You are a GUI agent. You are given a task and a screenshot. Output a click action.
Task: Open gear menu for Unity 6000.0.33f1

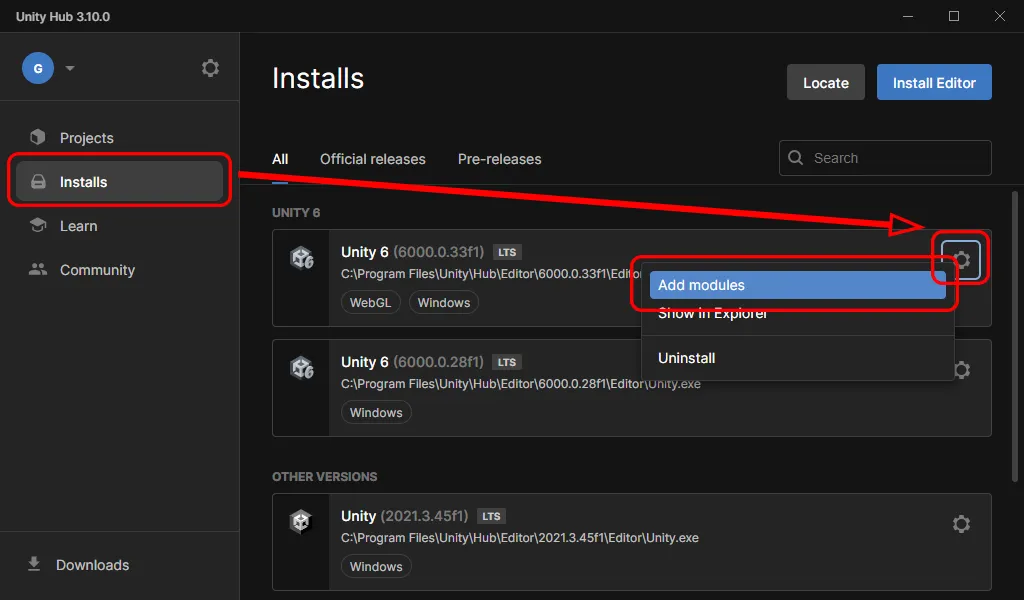click(961, 260)
